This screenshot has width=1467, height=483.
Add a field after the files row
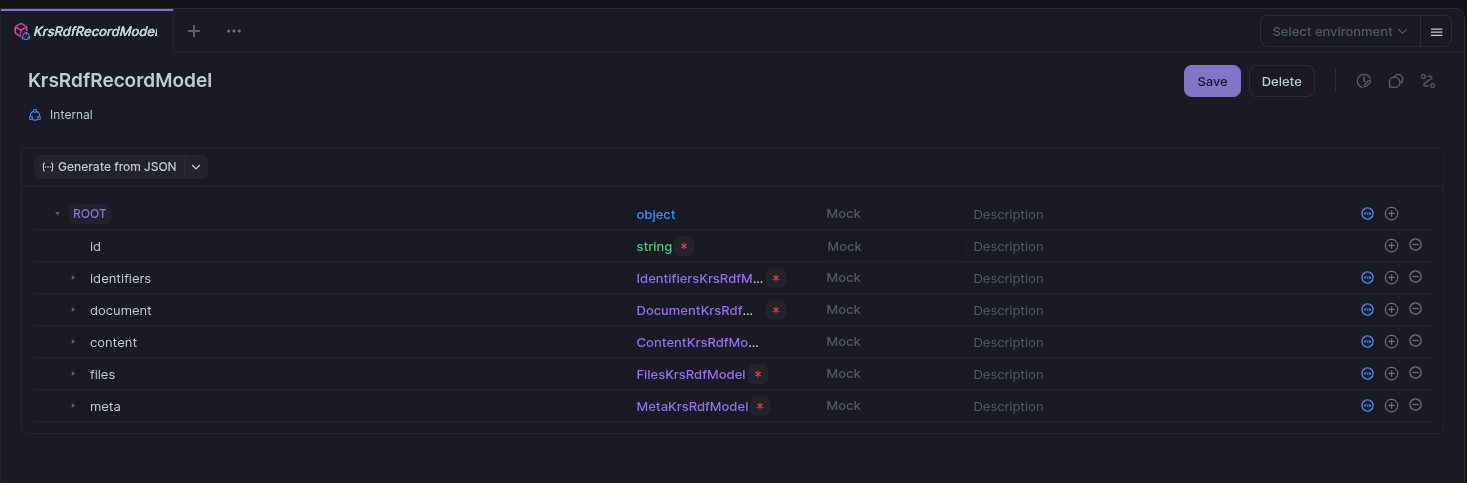[x=1391, y=374]
